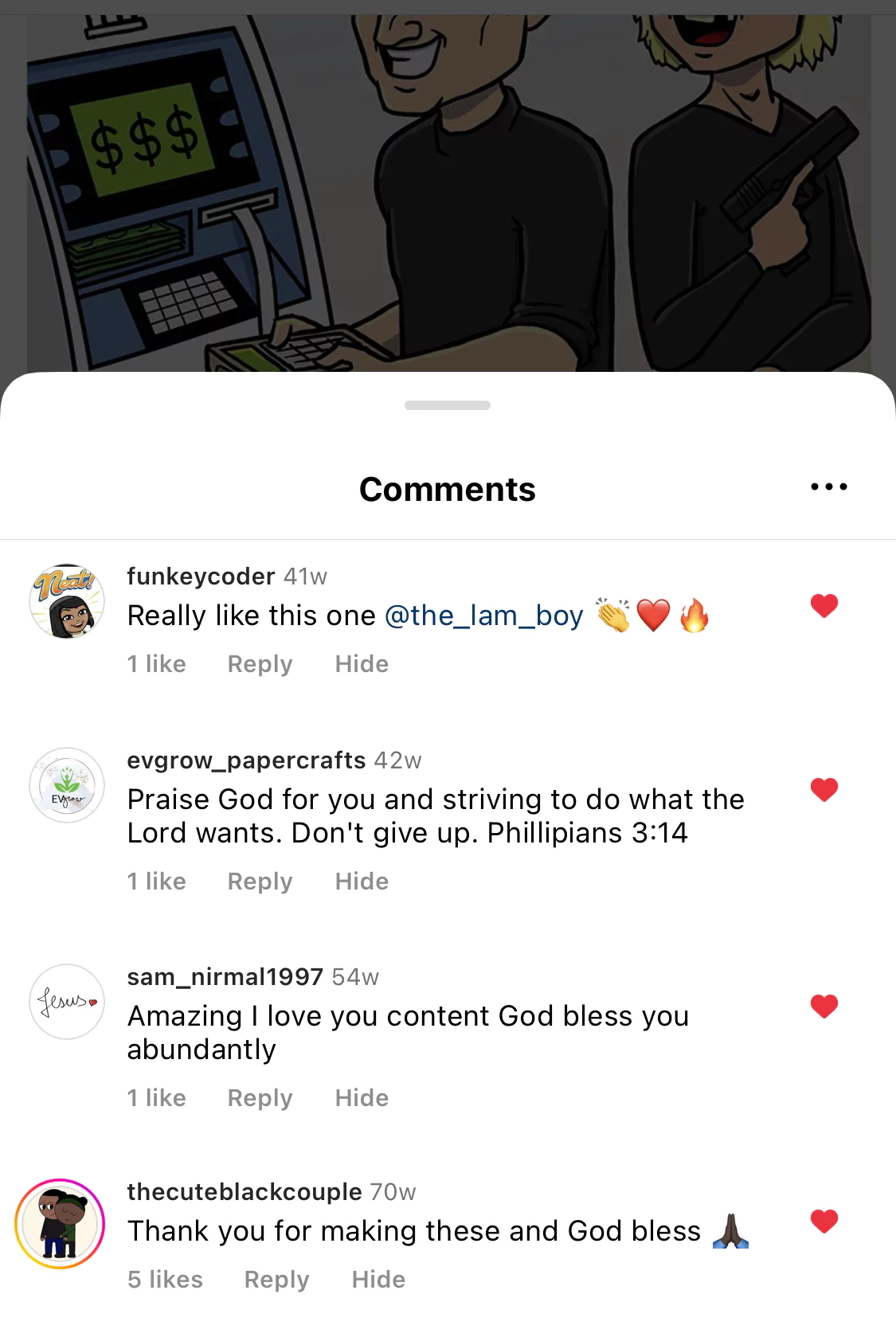Toggle heart on sam_nirmal1997 comment
Image resolution: width=896 pixels, height=1337 pixels.
824,1007
